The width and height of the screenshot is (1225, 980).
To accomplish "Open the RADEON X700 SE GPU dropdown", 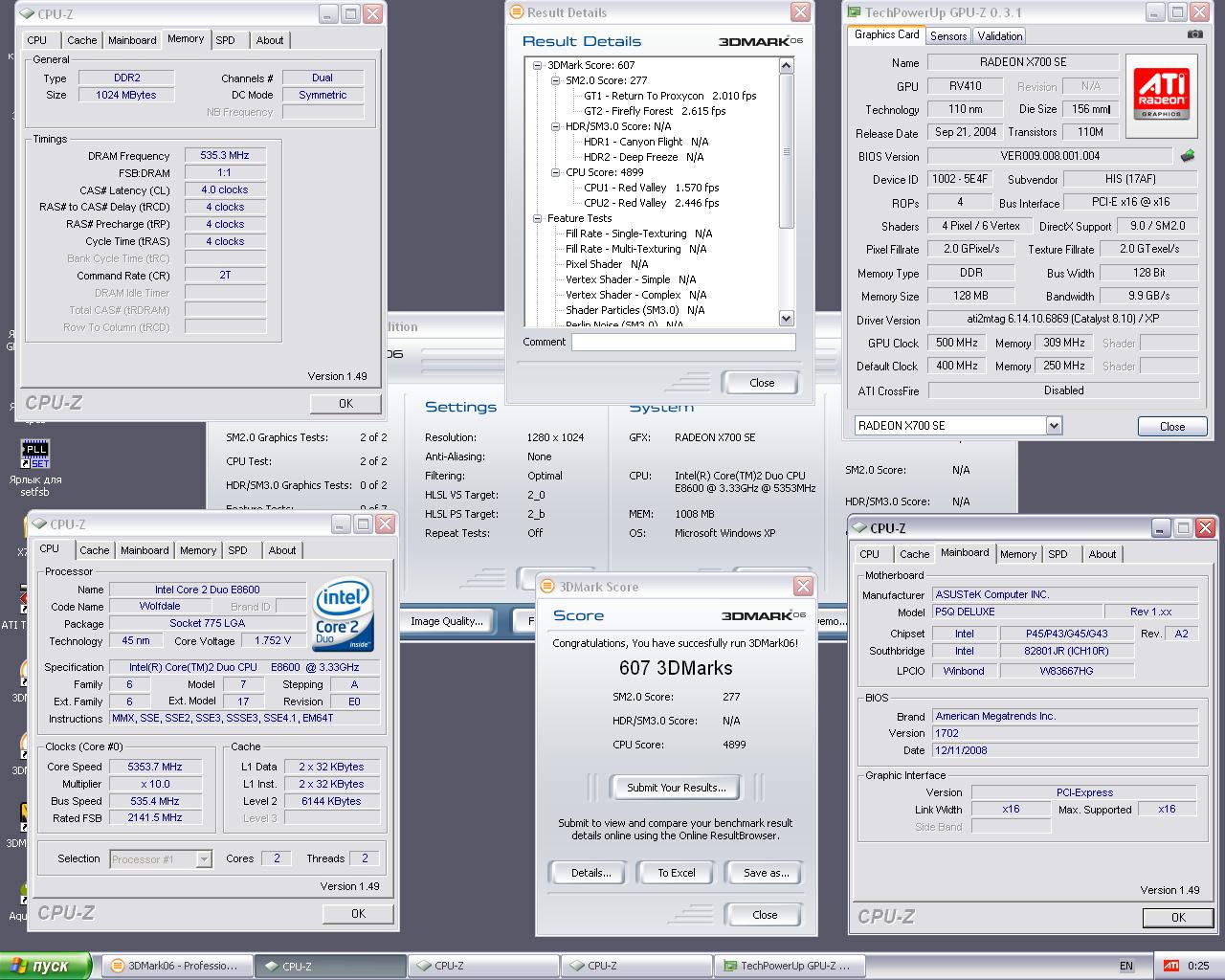I will (1054, 425).
